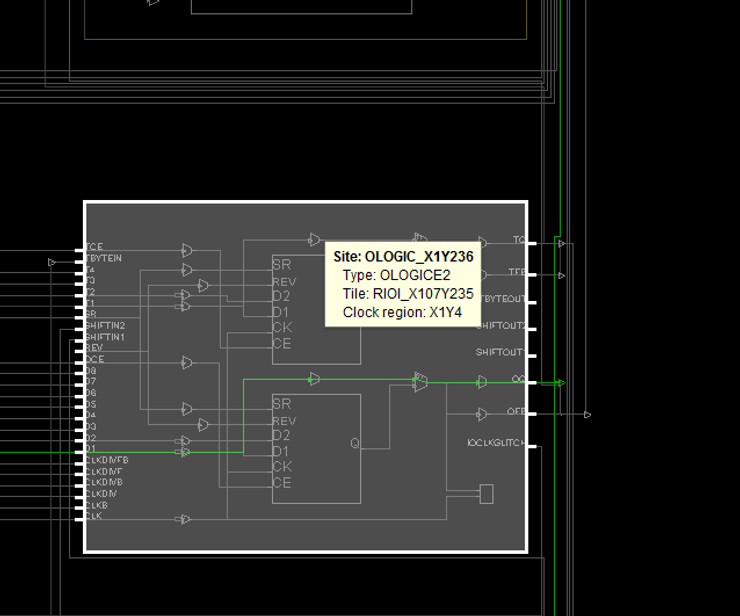The image size is (740, 616).
Task: Select the CLK input pin
Action: [79, 516]
